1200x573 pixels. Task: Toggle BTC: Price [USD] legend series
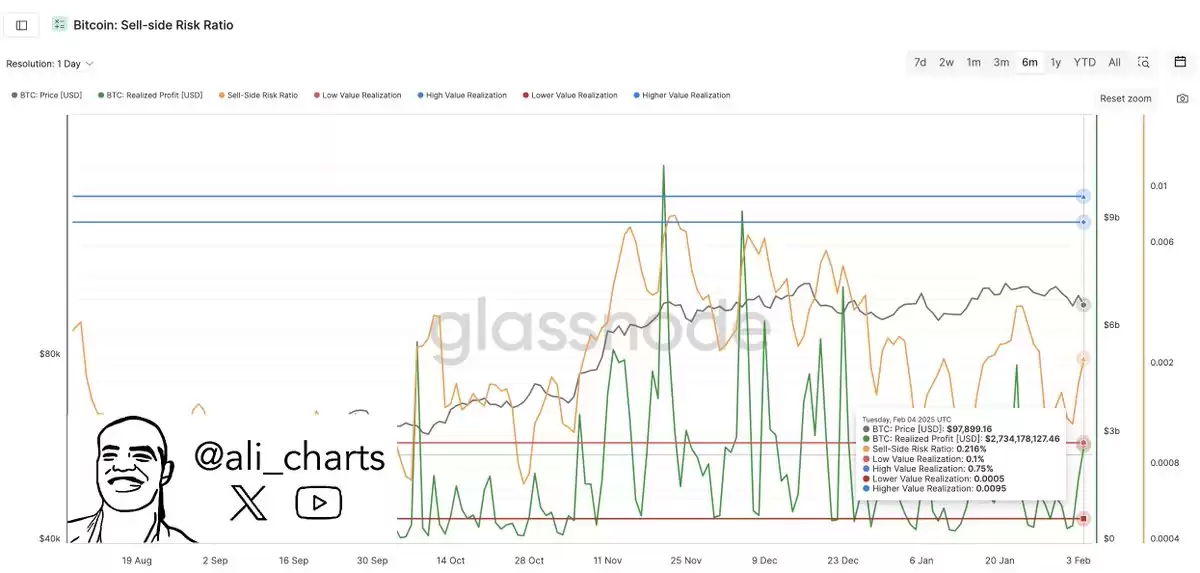46,96
